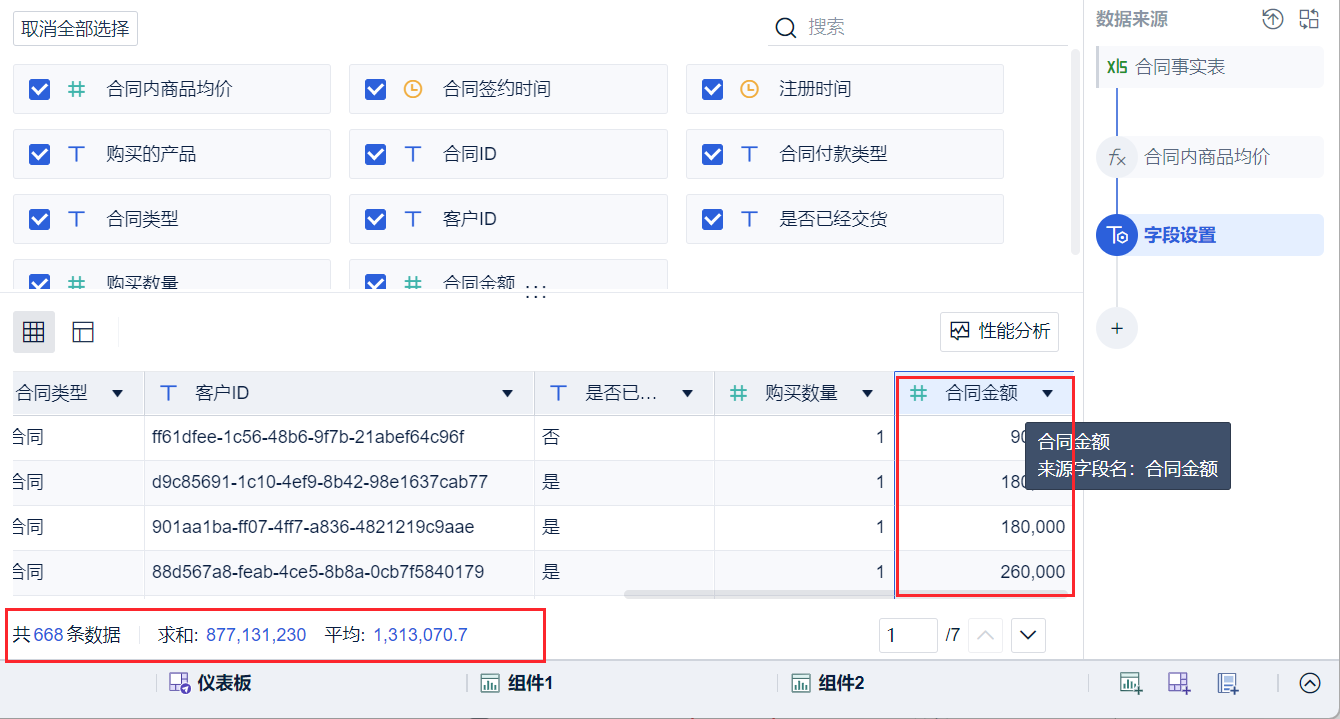
Task: Open the 客户ID column dropdown arrow
Action: [507, 394]
